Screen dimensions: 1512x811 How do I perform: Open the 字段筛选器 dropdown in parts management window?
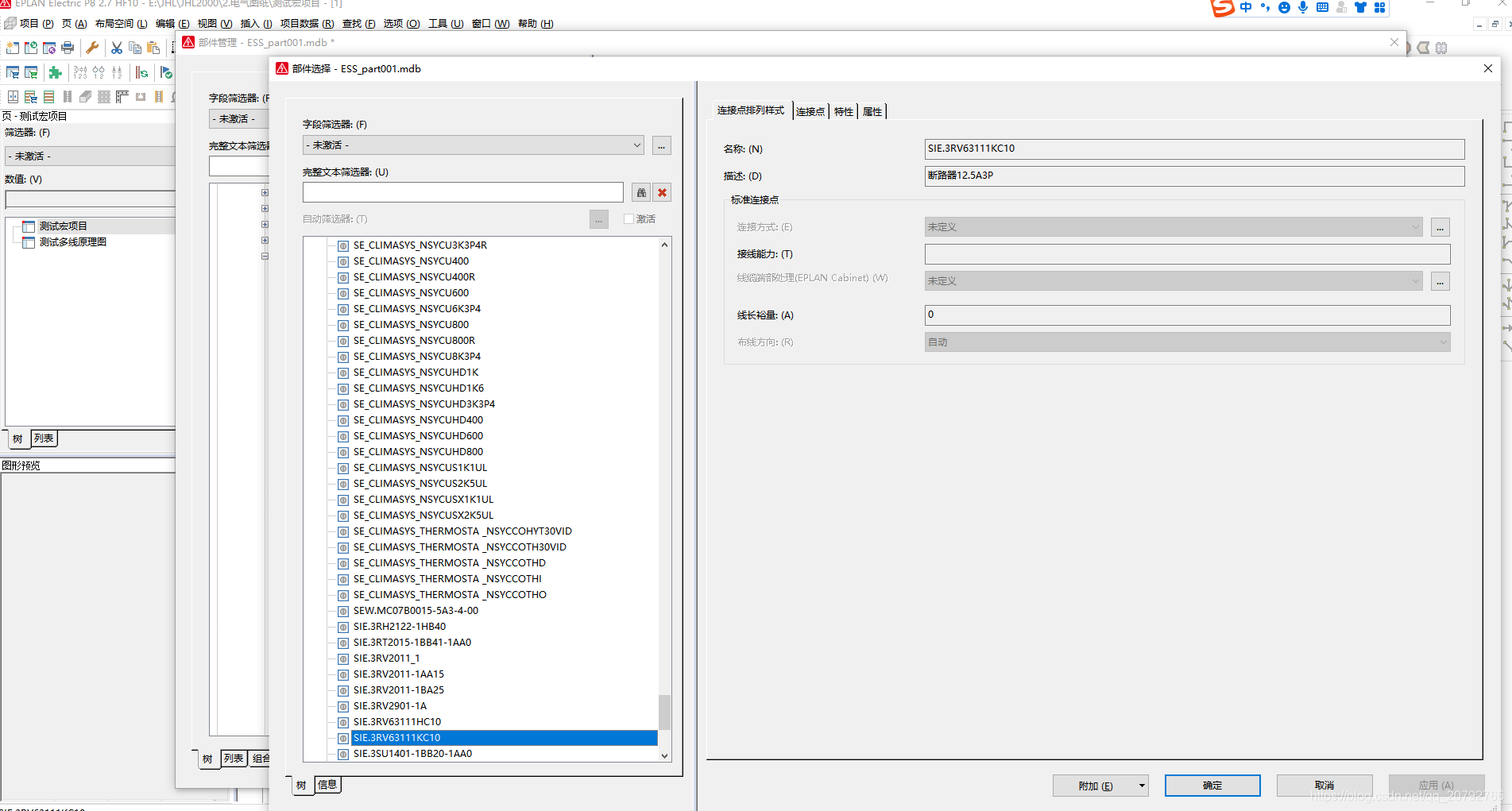tap(238, 119)
